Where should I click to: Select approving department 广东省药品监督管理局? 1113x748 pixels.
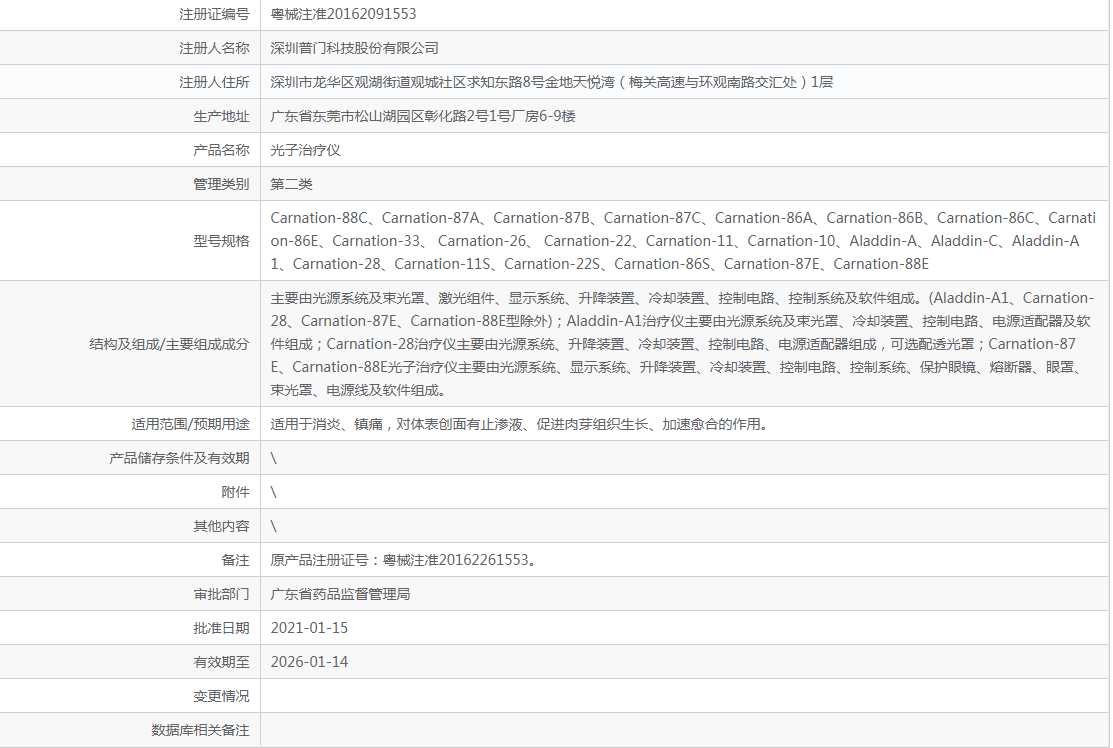pos(340,595)
